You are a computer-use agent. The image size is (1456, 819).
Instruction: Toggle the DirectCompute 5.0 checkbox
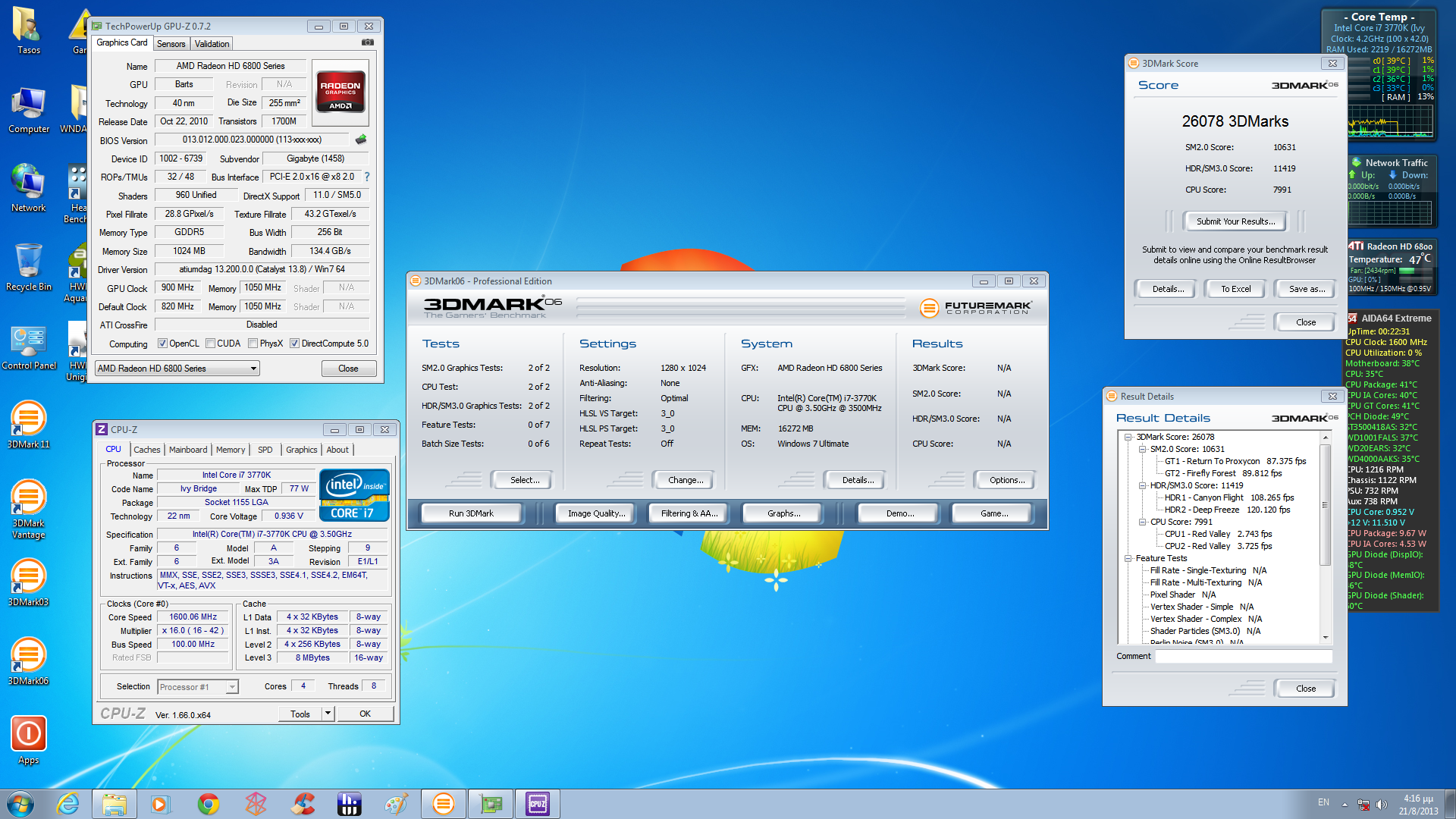click(x=294, y=344)
